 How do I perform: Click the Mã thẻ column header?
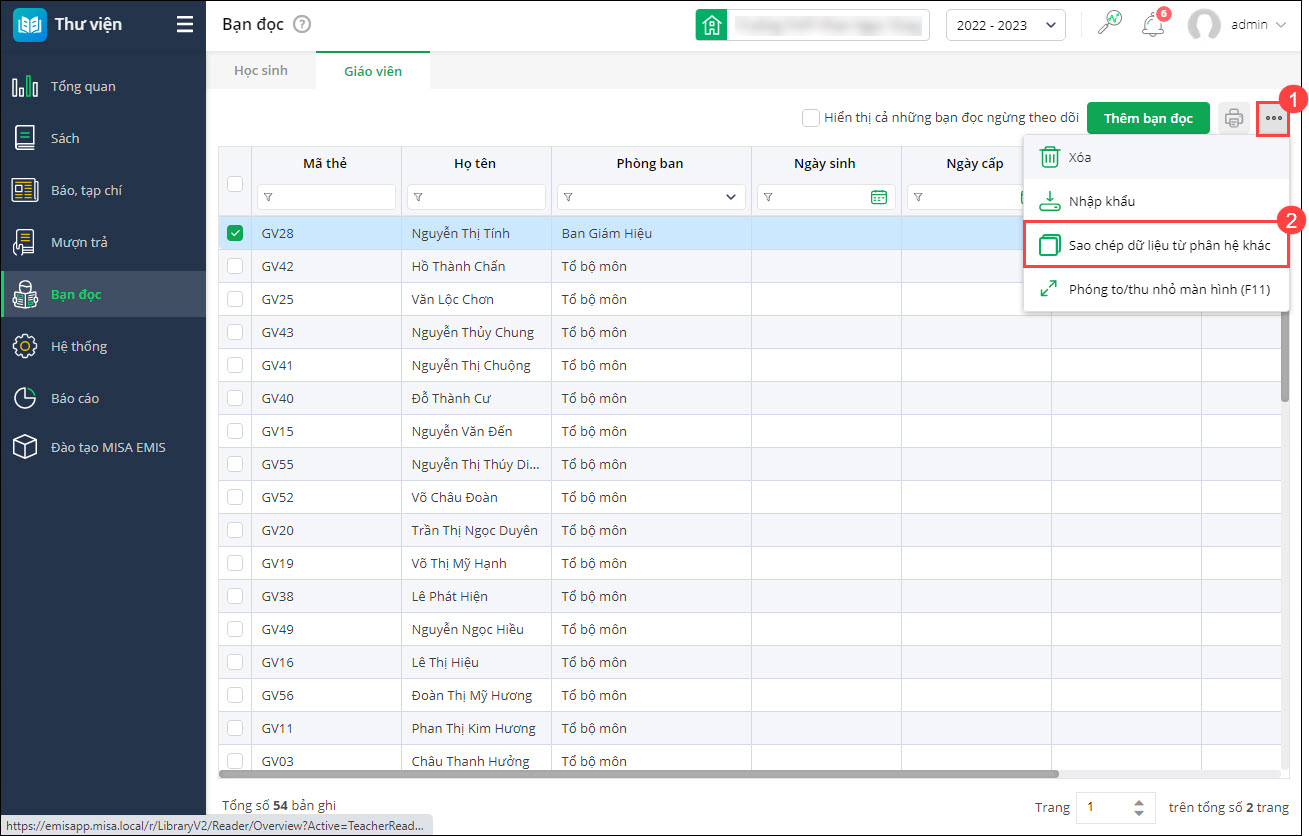(326, 163)
